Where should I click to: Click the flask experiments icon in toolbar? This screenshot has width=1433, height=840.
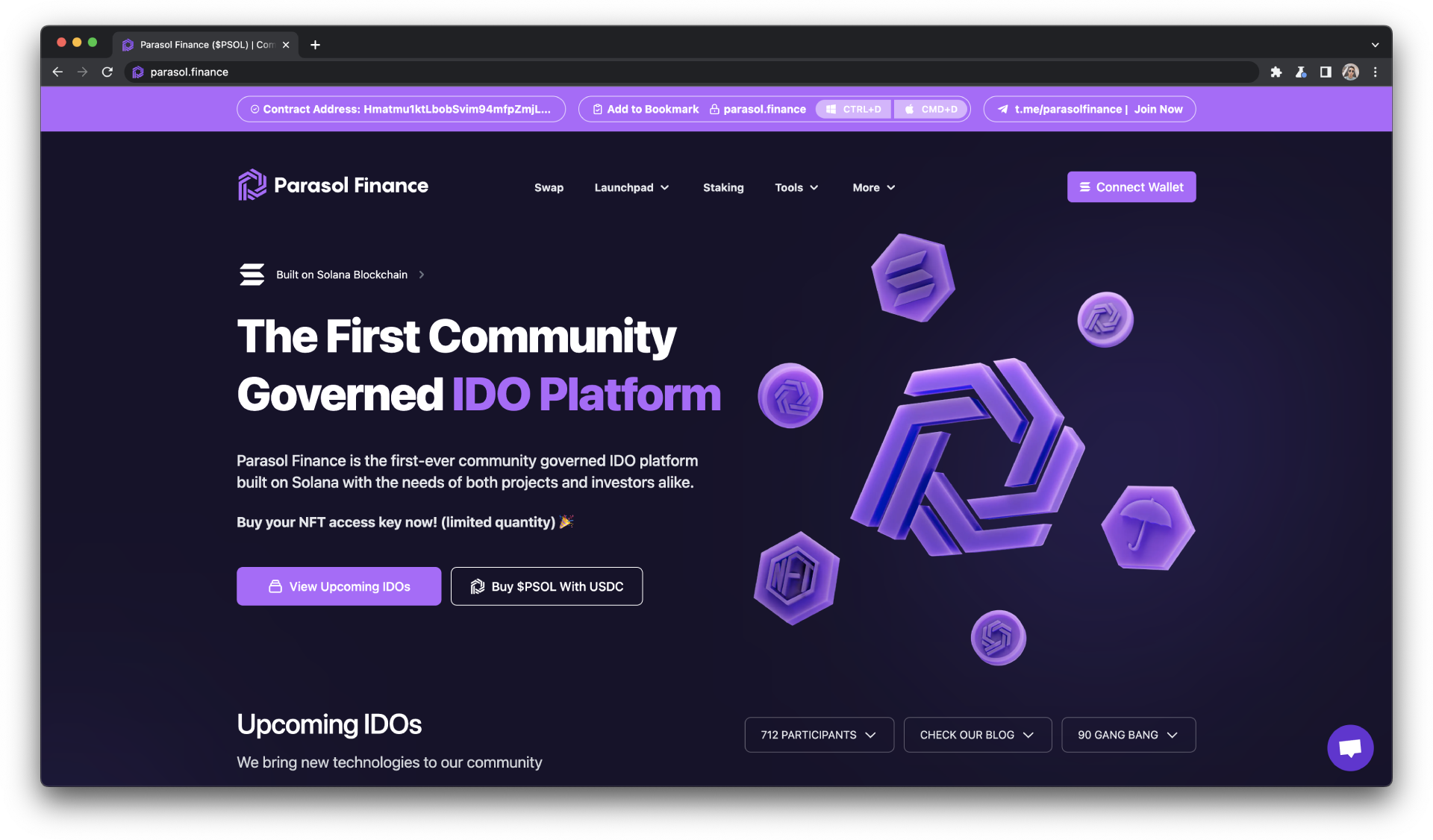pos(1301,72)
